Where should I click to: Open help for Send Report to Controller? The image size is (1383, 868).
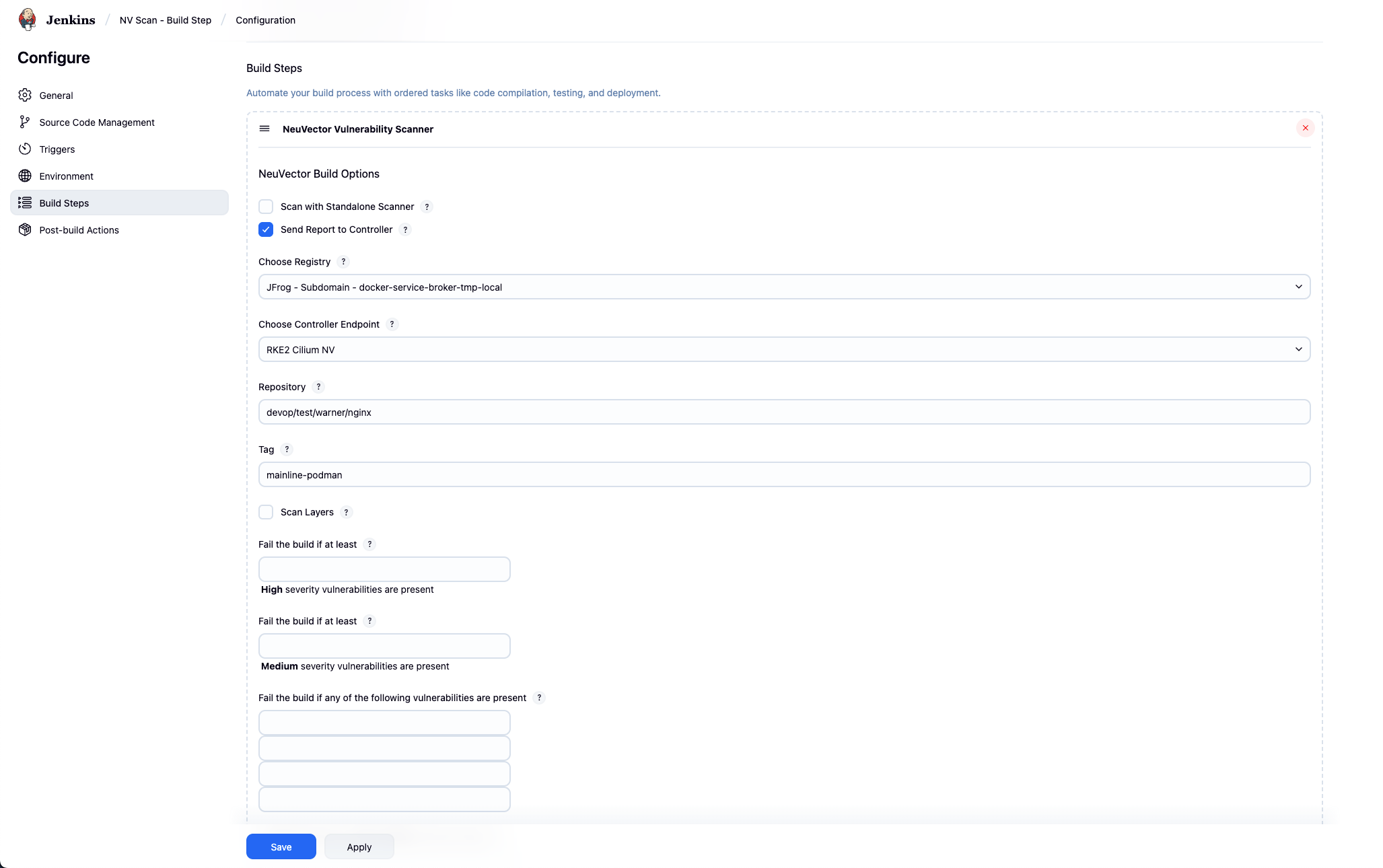point(405,229)
